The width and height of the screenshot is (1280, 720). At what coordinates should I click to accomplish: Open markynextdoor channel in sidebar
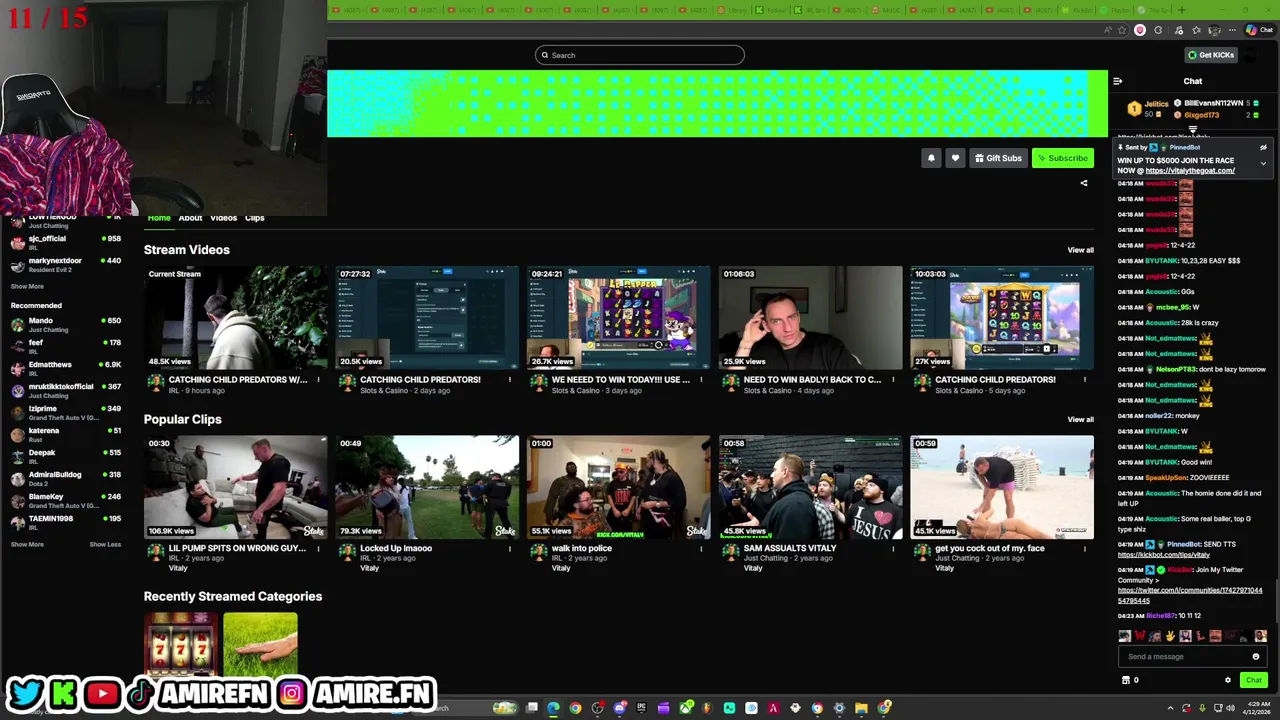(x=66, y=265)
